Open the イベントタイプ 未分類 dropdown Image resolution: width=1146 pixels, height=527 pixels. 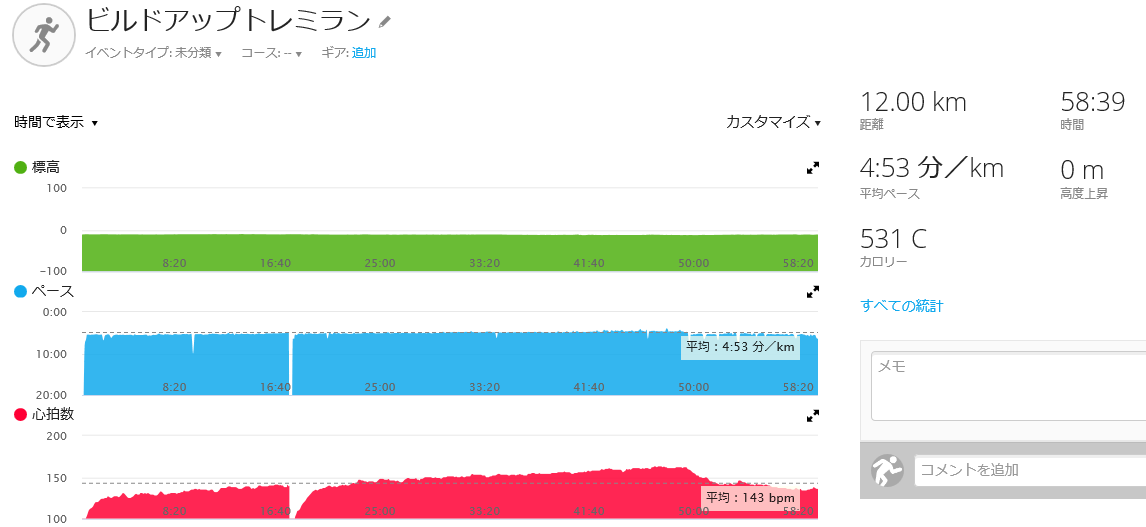(153, 53)
